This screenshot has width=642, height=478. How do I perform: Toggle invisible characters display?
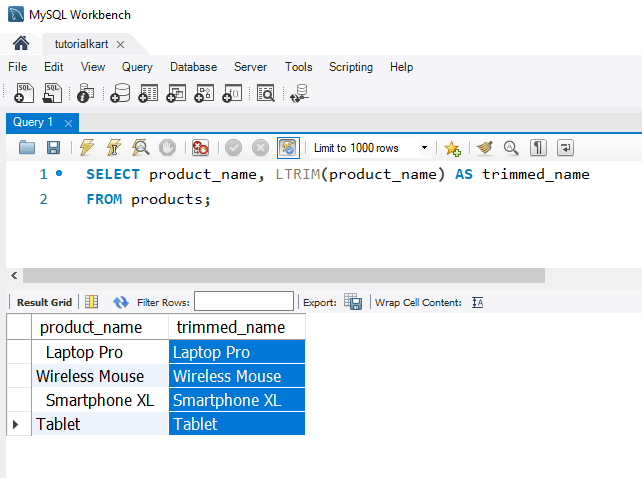[538, 147]
